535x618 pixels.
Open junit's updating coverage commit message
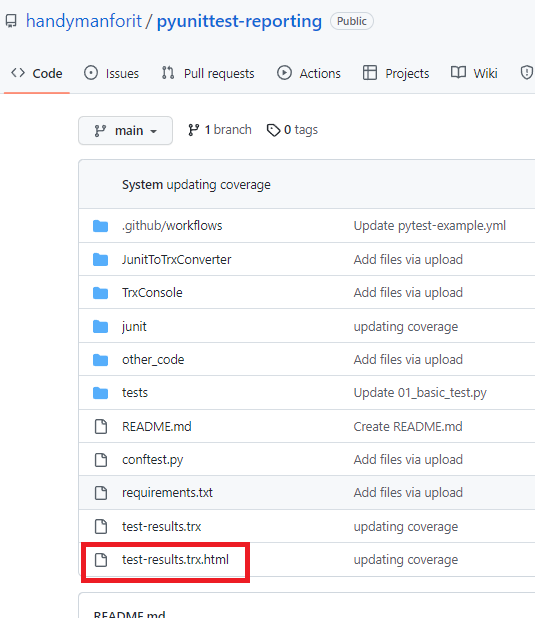tap(406, 327)
